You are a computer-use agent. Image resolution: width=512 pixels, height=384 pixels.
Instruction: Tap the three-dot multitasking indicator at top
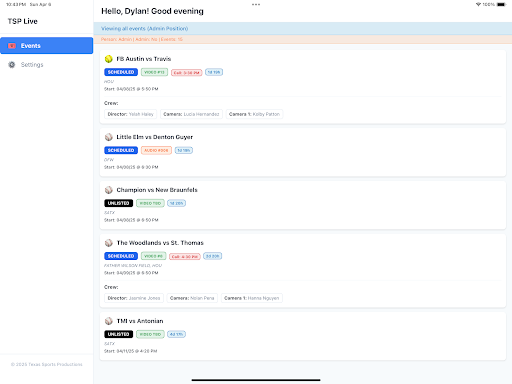click(x=256, y=5)
